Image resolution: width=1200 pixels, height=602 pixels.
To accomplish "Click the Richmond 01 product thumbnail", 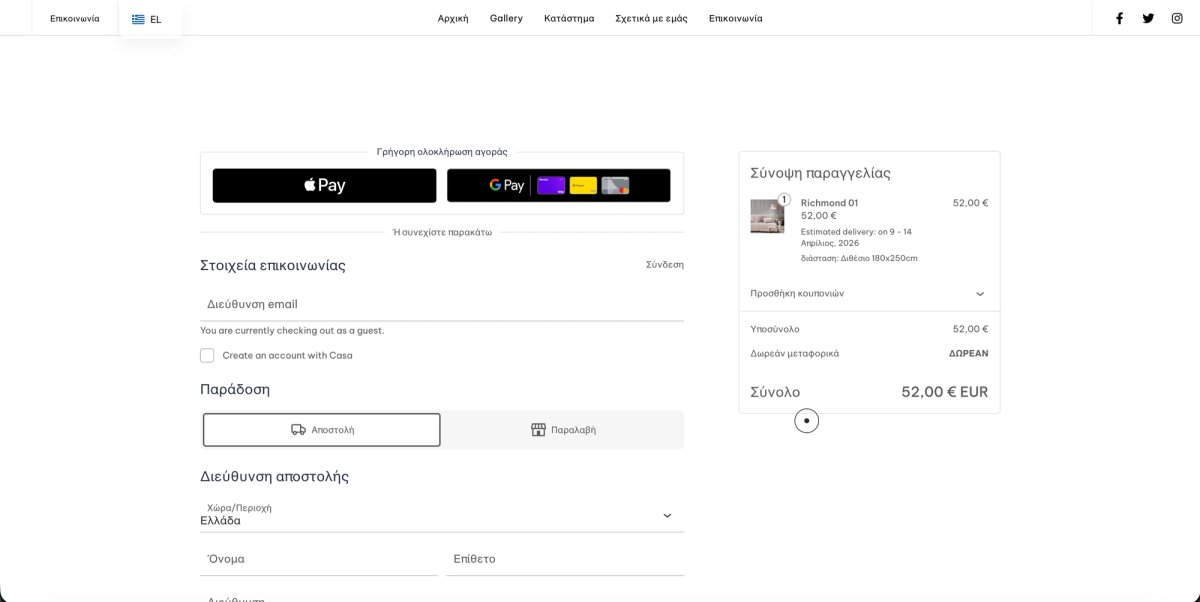I will (x=767, y=216).
